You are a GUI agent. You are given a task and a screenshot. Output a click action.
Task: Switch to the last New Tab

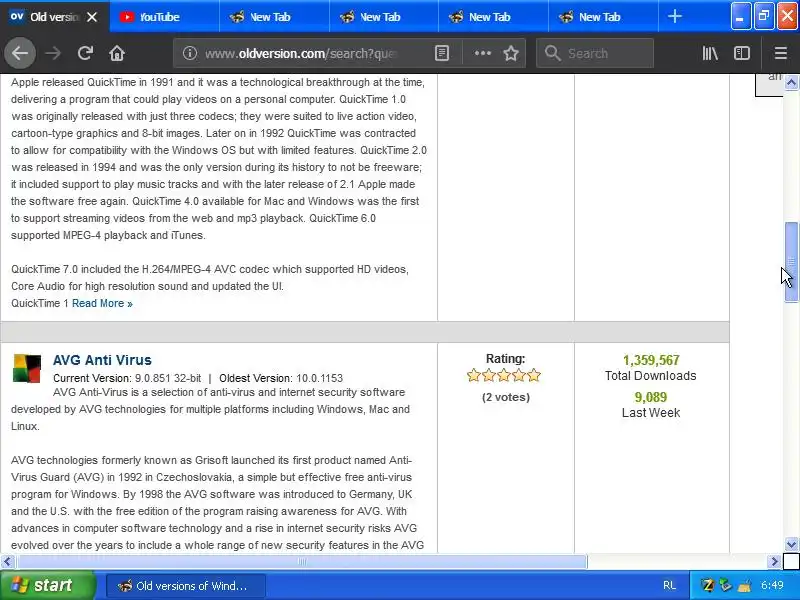click(603, 17)
